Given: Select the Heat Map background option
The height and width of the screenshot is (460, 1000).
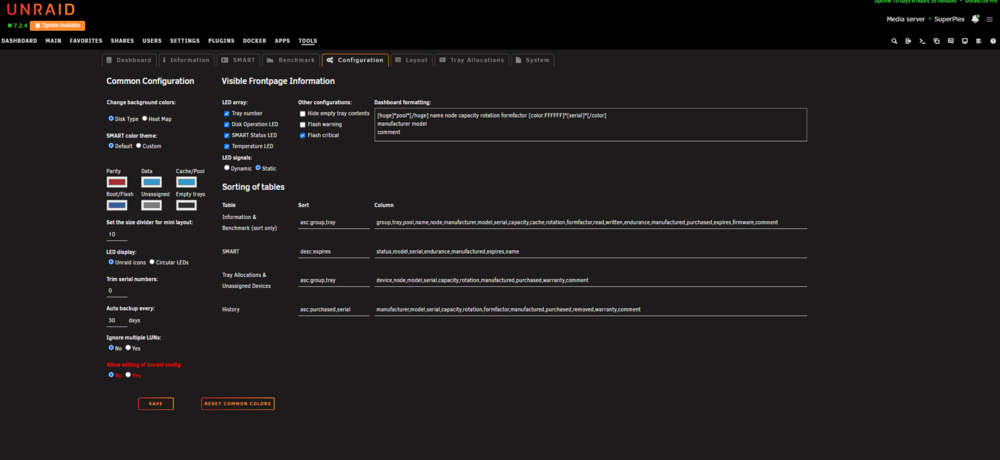Looking at the screenshot, I should point(144,118).
